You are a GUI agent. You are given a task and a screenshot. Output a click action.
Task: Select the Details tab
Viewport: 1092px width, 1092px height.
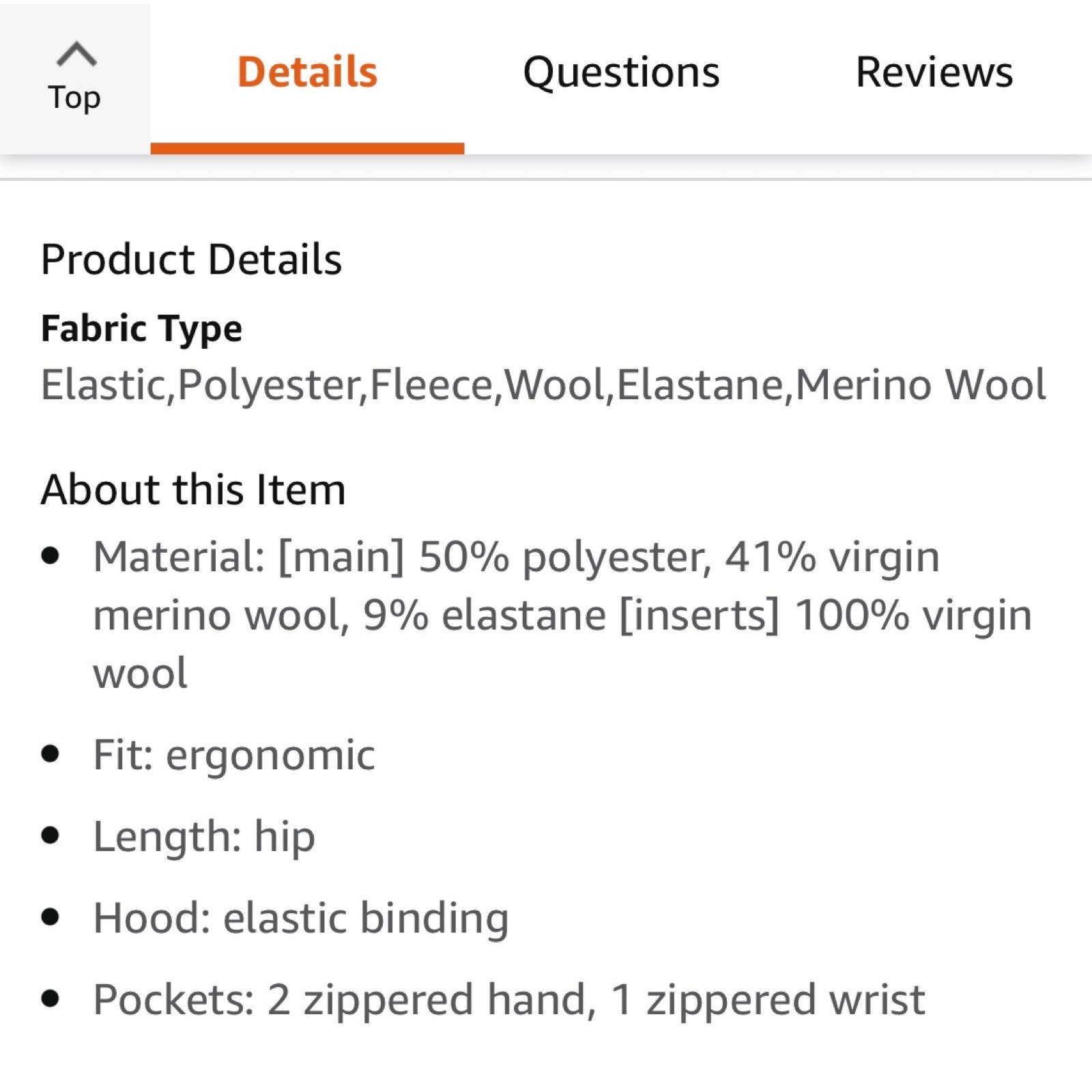(x=307, y=72)
